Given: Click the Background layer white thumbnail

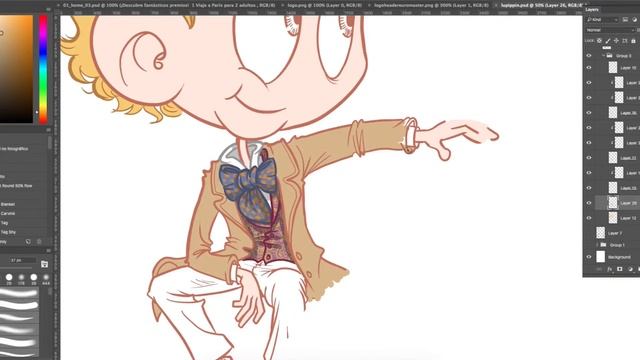Looking at the screenshot, I should tap(600, 257).
